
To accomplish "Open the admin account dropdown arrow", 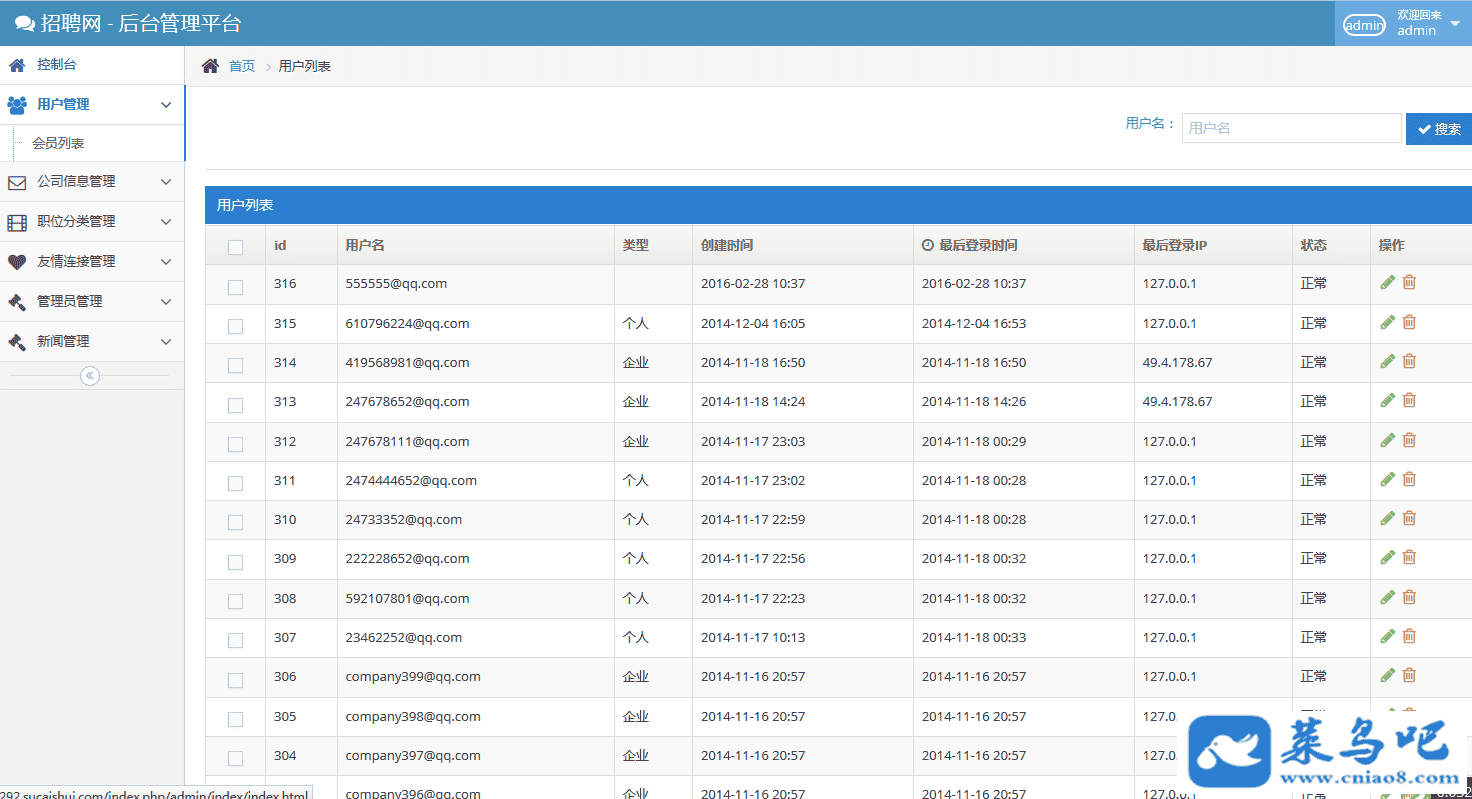I will [1455, 24].
